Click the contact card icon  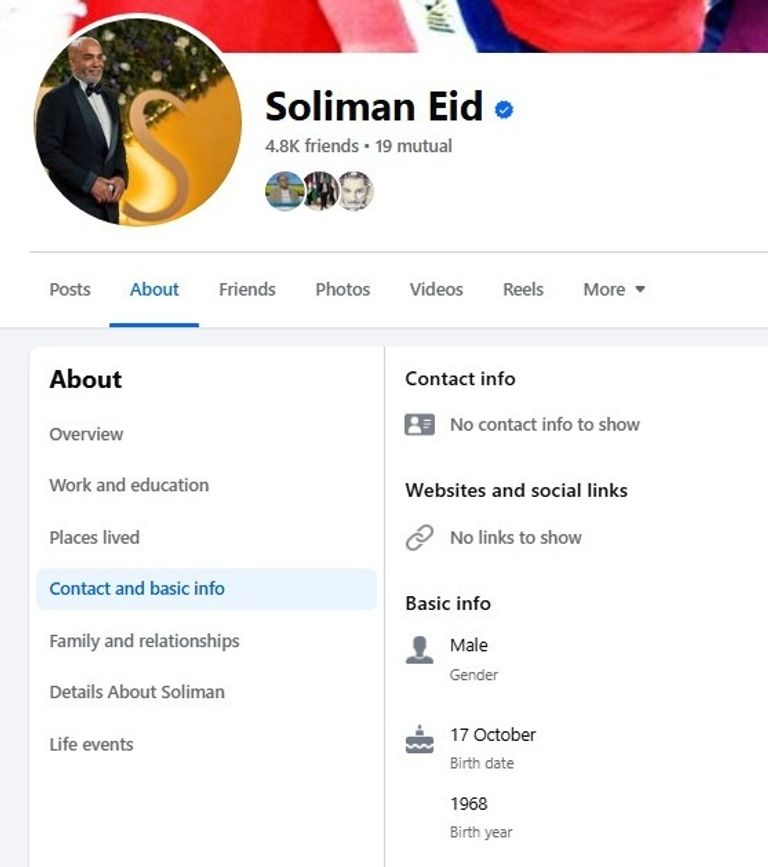[x=419, y=425]
